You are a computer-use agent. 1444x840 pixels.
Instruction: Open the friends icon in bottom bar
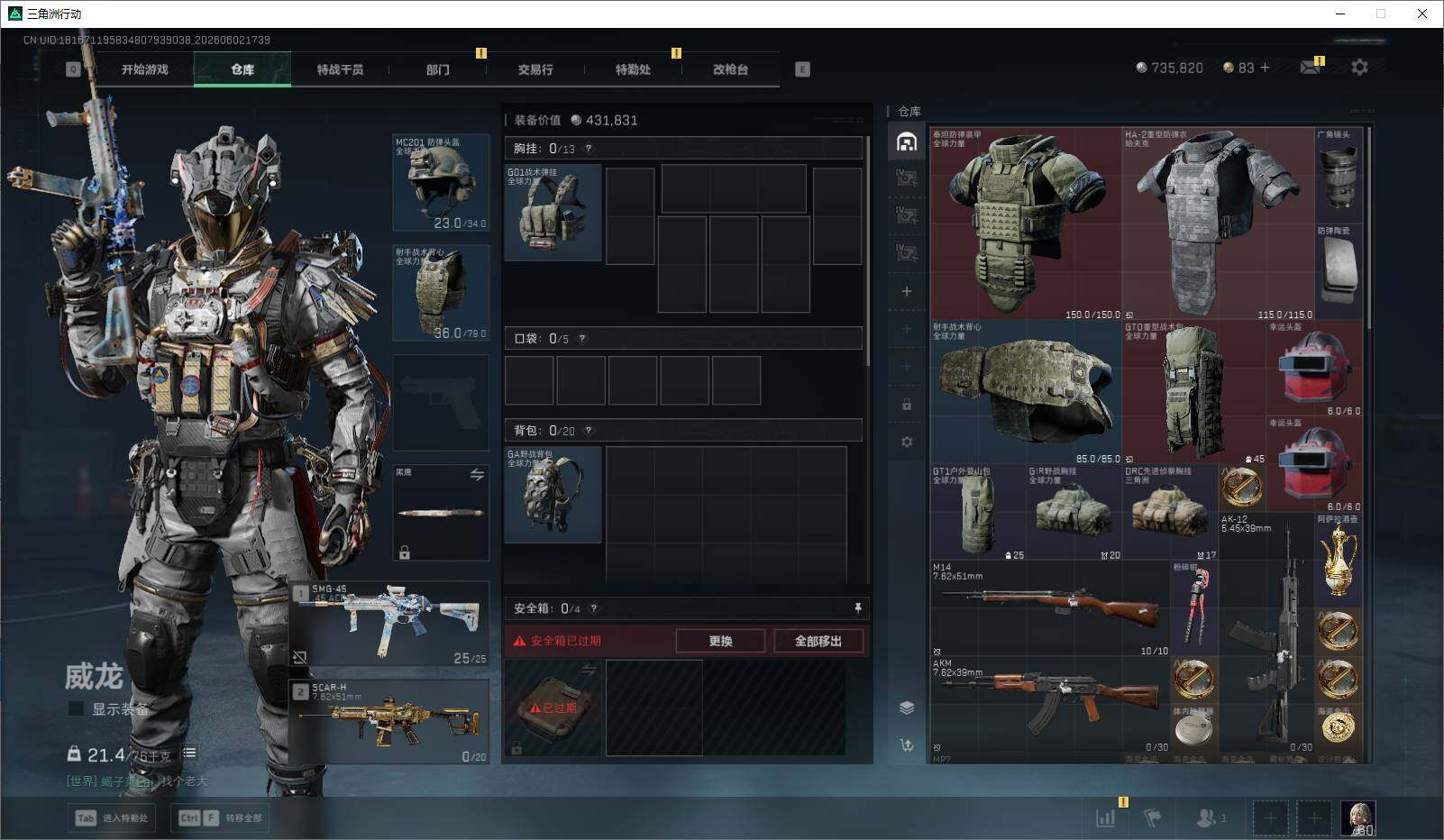pyautogui.click(x=1211, y=817)
